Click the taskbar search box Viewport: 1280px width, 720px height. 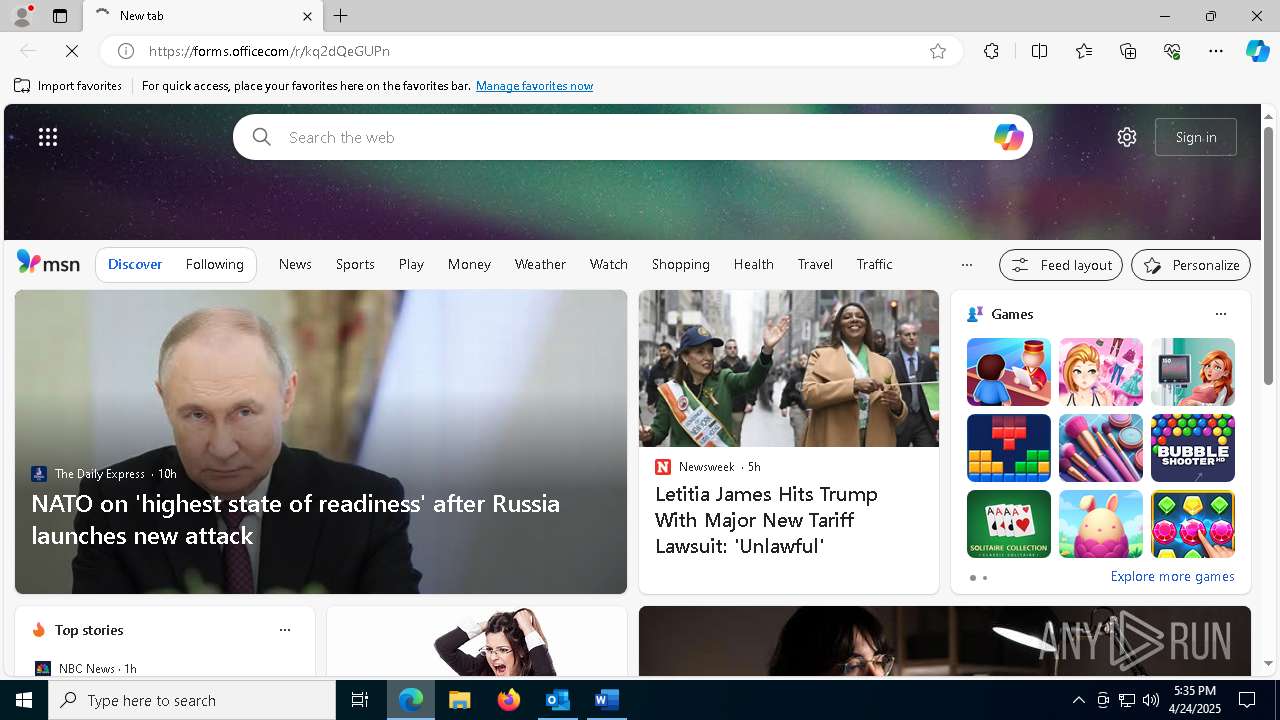pos(192,700)
